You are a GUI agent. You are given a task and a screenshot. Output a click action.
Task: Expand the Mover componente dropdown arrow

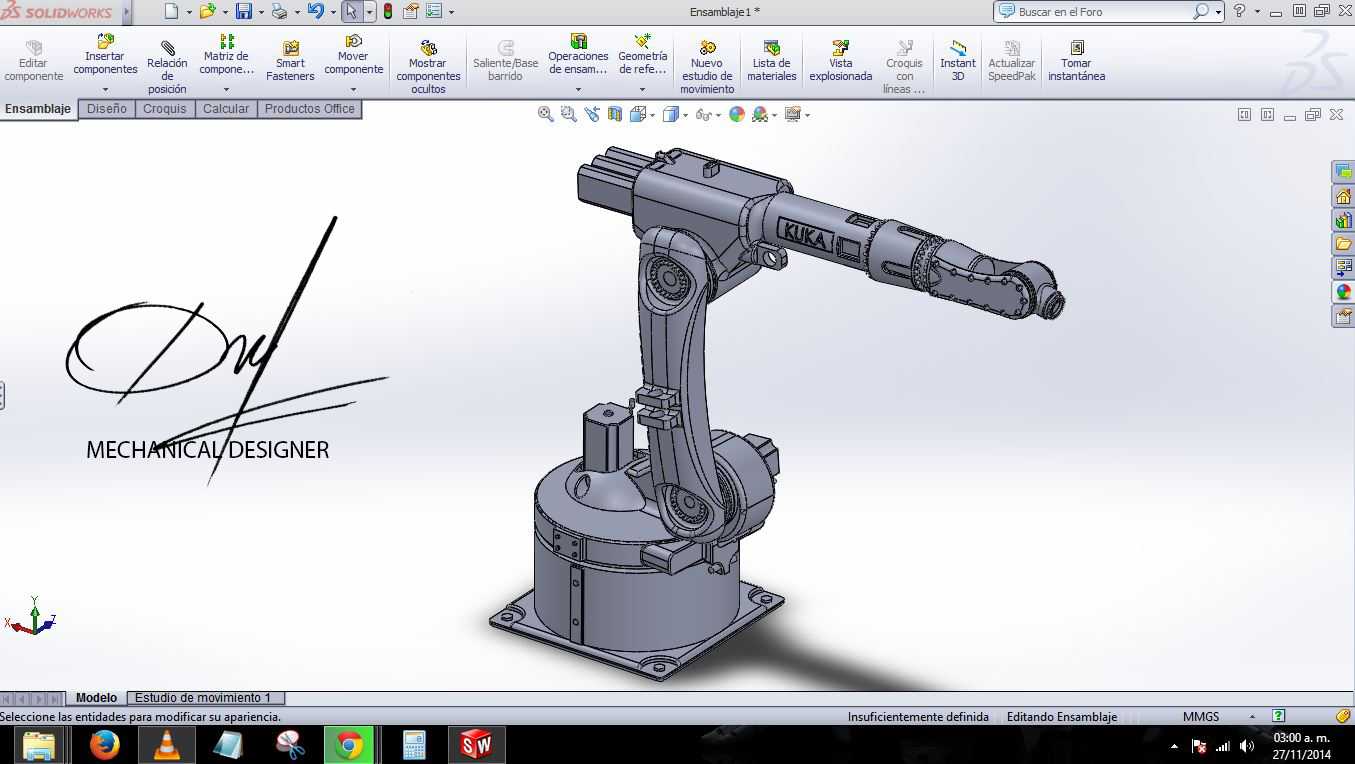(353, 89)
